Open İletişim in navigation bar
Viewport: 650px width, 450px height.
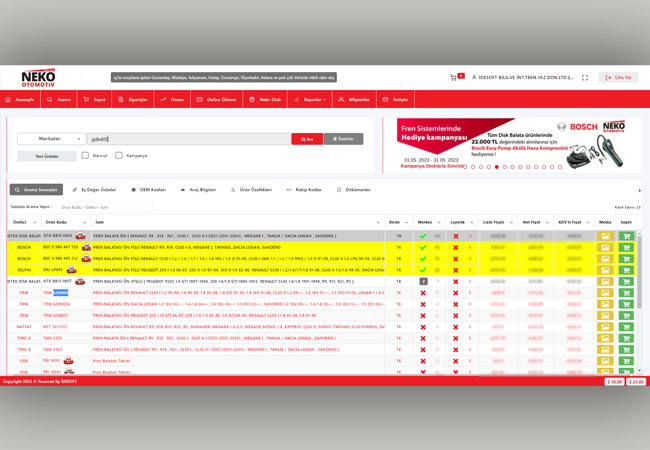pyautogui.click(x=395, y=99)
